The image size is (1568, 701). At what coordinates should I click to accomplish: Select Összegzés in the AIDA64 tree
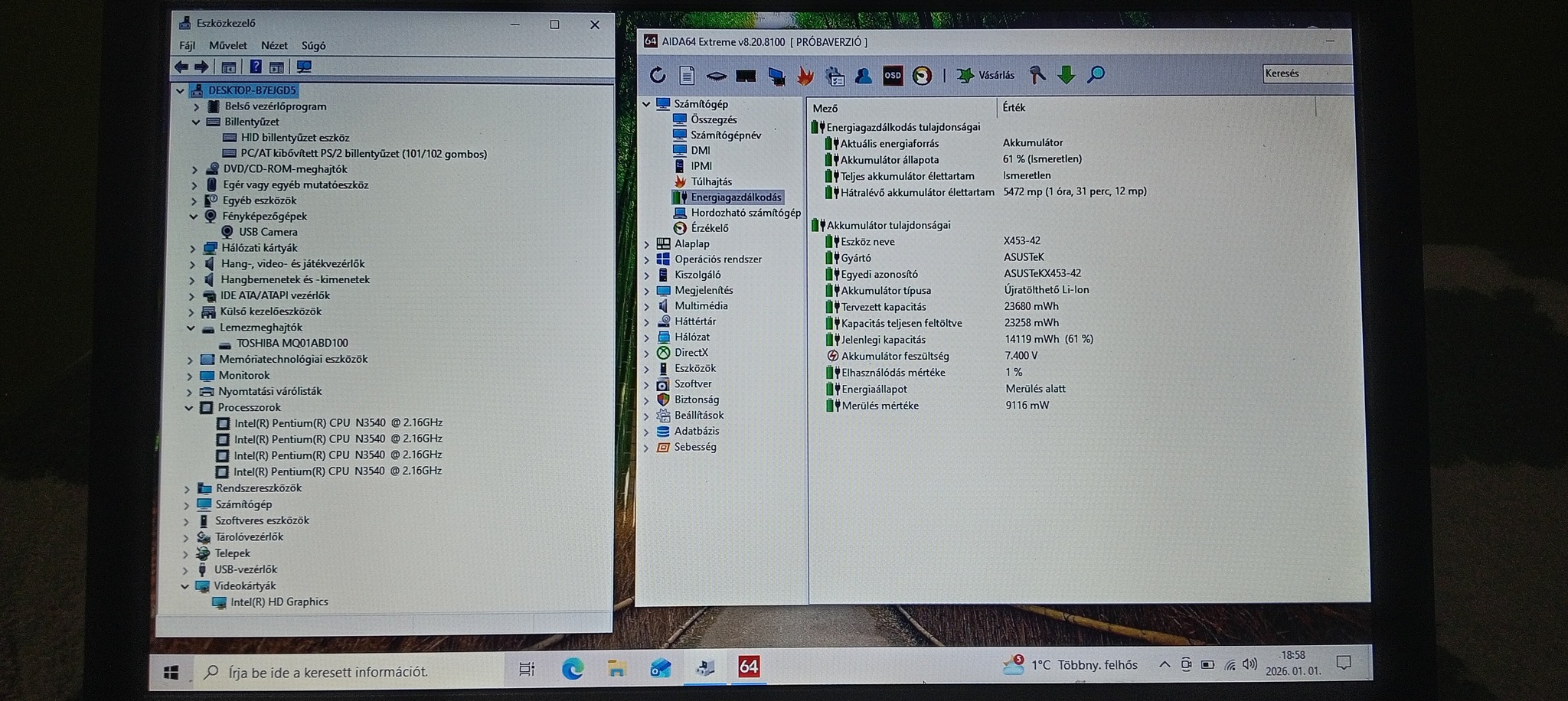point(714,119)
